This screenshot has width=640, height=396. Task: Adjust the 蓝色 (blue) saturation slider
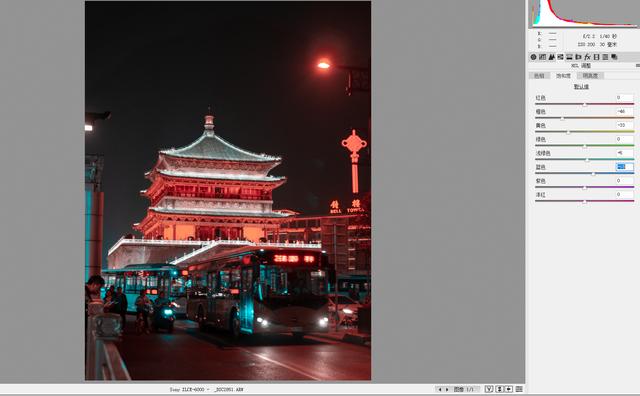pos(593,174)
